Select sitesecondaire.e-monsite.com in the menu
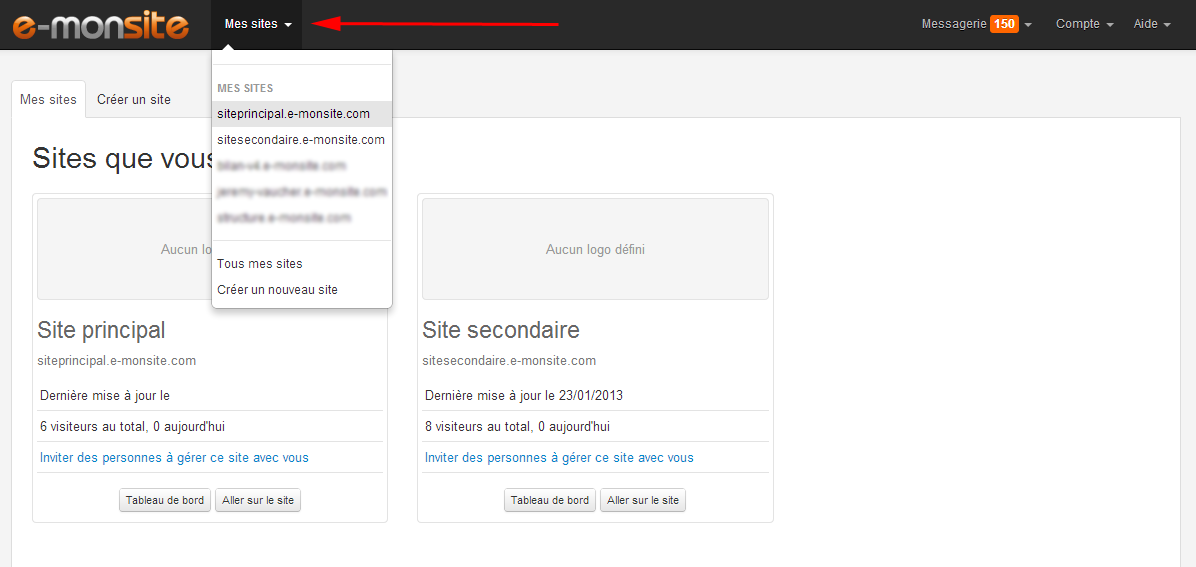1196x567 pixels. pyautogui.click(x=302, y=140)
